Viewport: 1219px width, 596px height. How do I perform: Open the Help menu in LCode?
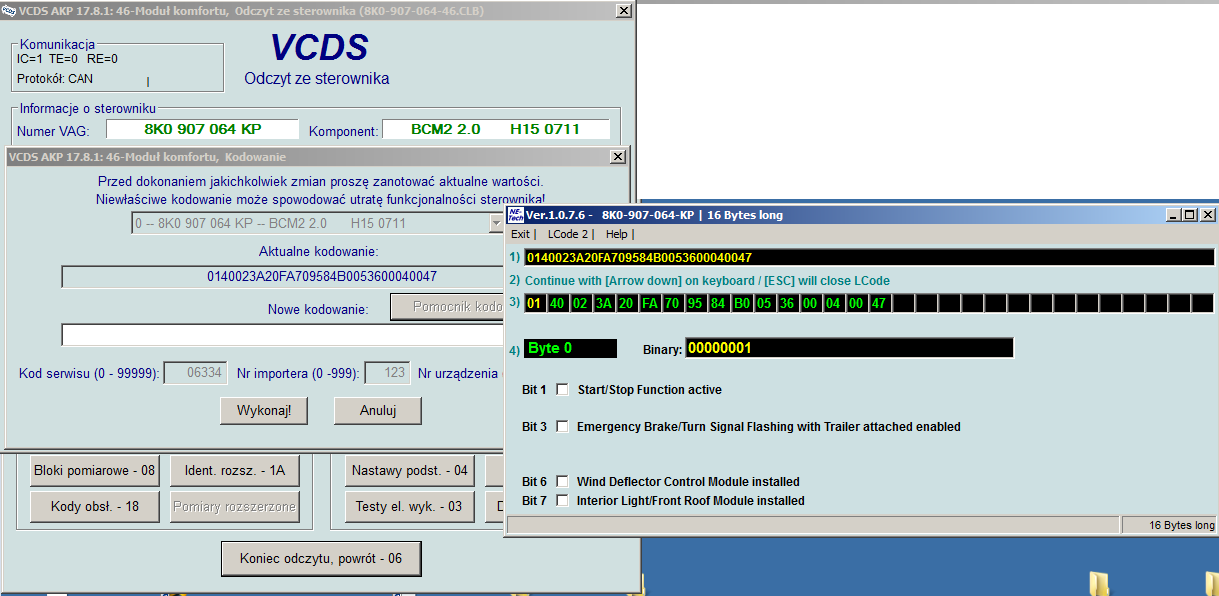point(617,234)
